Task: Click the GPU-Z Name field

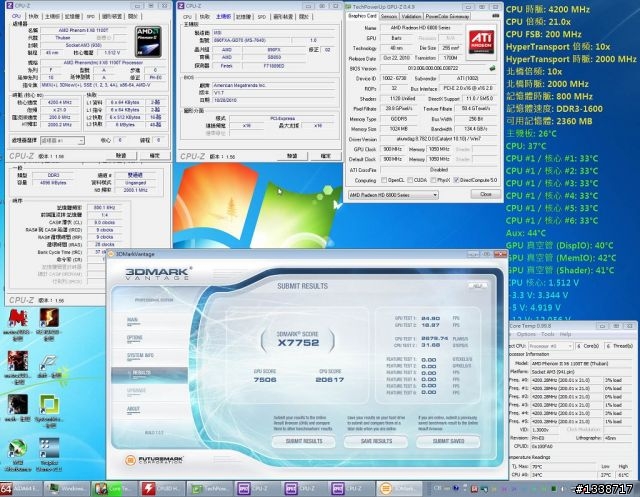Action: click(420, 28)
